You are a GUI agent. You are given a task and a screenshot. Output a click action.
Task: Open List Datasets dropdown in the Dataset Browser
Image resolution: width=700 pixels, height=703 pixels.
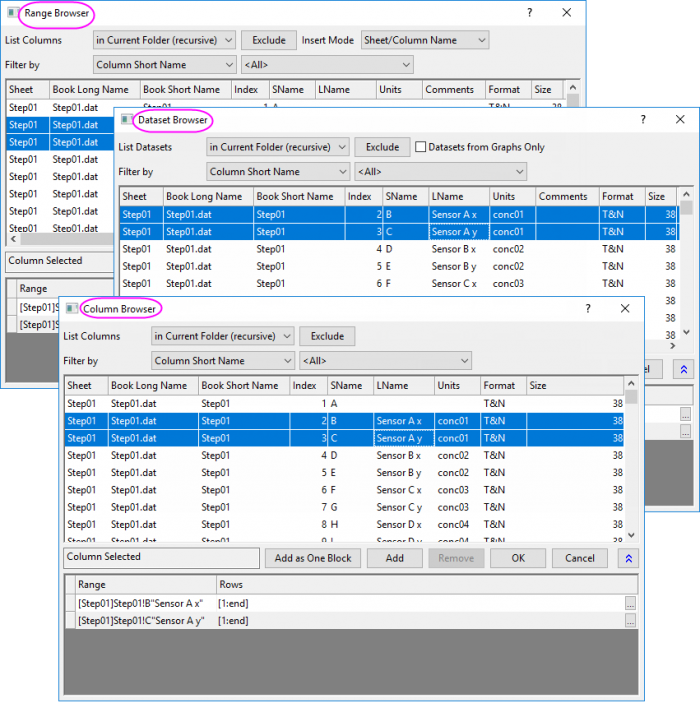pos(278,147)
